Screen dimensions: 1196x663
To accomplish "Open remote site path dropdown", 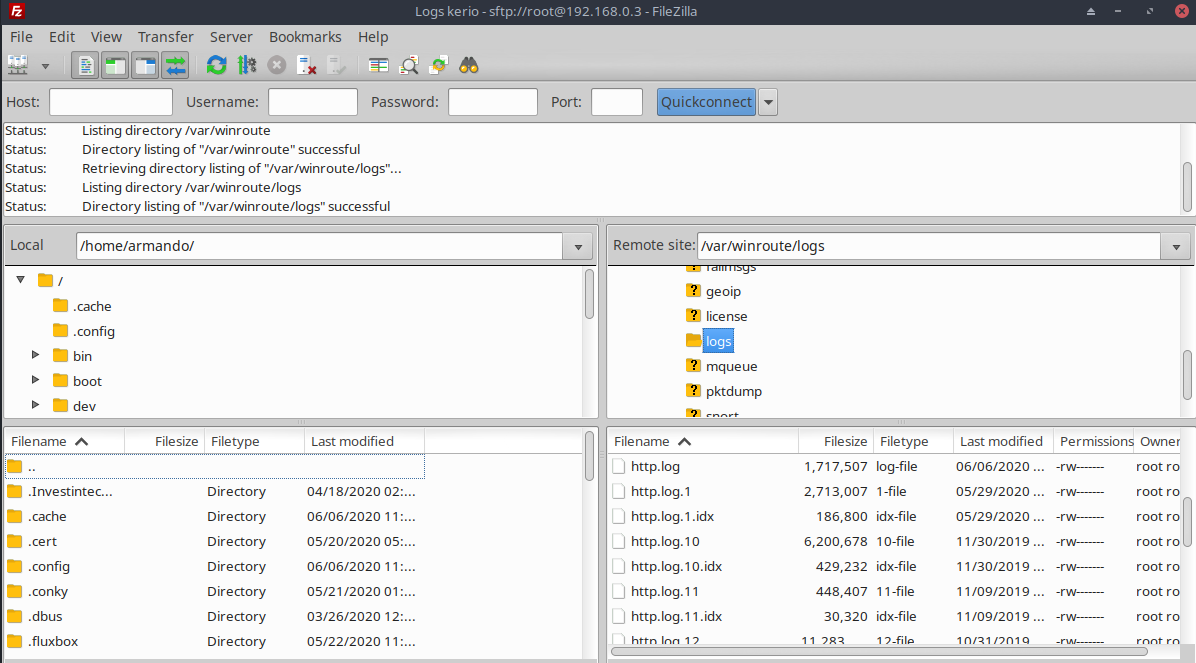I will 1175,246.
